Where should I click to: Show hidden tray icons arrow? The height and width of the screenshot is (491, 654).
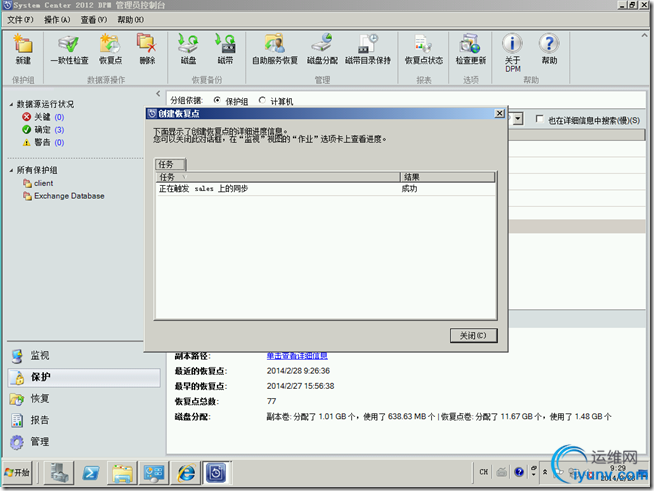[x=545, y=472]
